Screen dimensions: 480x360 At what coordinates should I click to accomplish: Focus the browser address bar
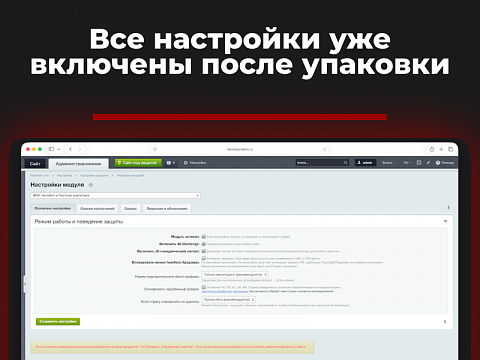pyautogui.click(x=240, y=149)
